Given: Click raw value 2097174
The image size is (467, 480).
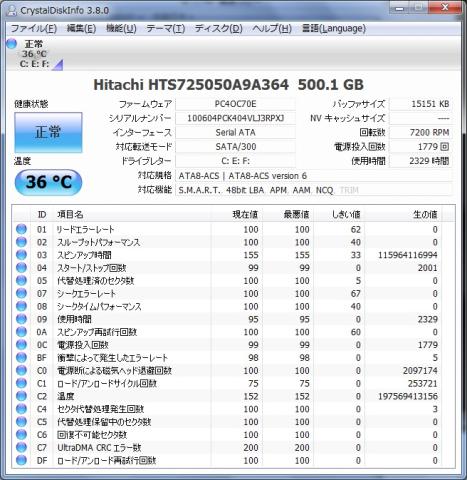Looking at the screenshot, I should point(420,371).
